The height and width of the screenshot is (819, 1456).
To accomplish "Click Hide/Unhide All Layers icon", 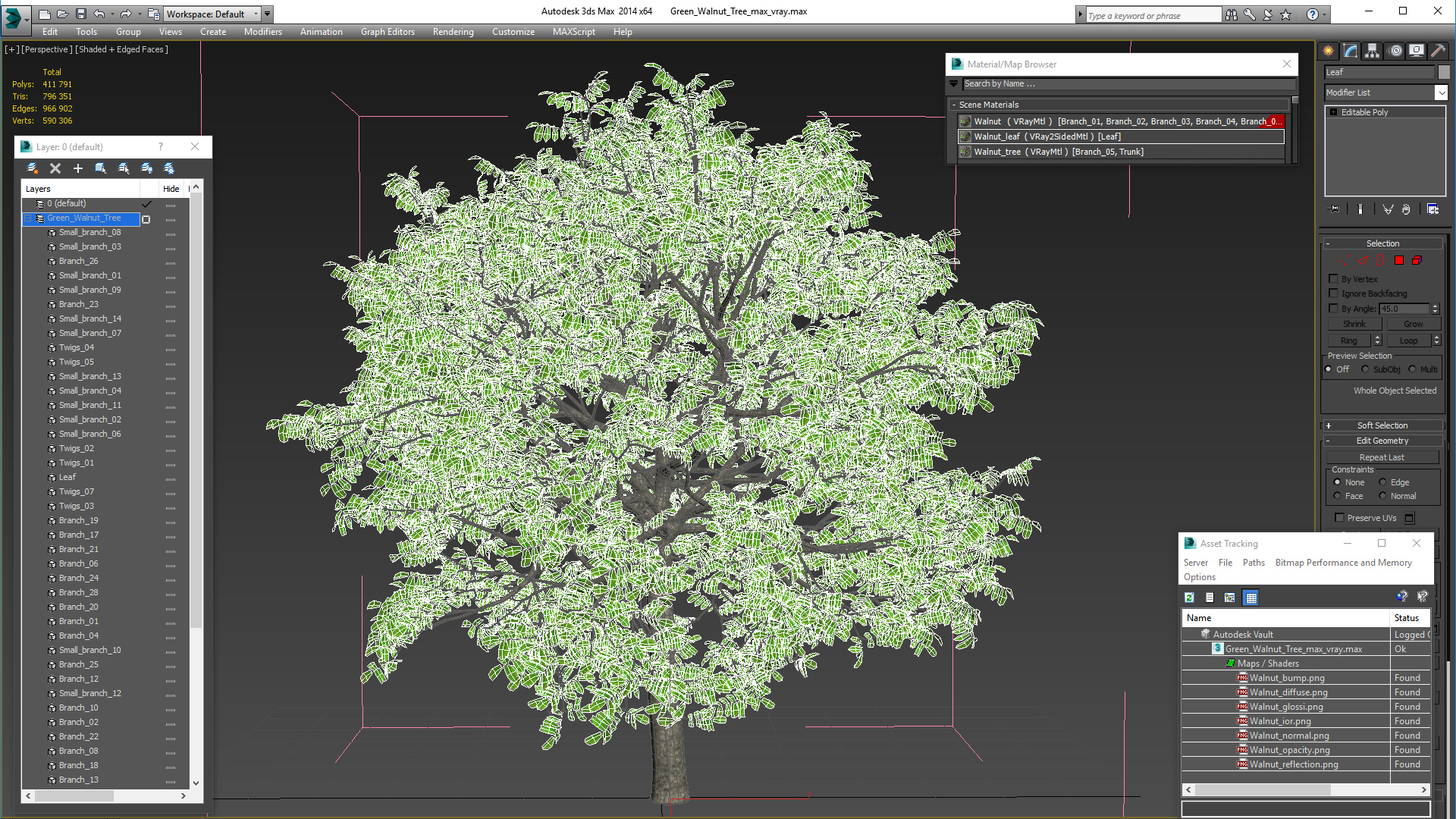I will [146, 168].
